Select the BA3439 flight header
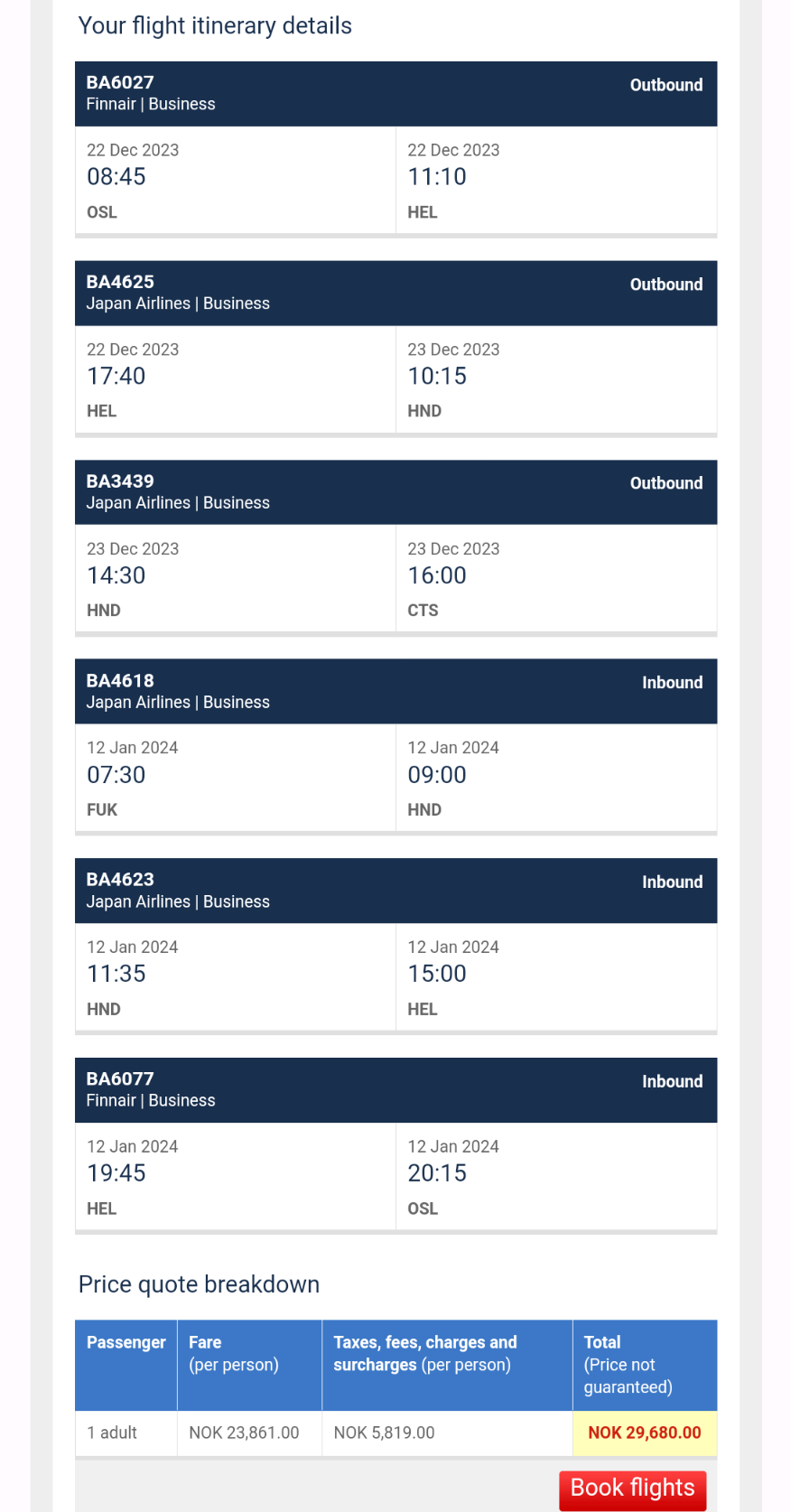This screenshot has height=1512, width=791. tap(395, 492)
